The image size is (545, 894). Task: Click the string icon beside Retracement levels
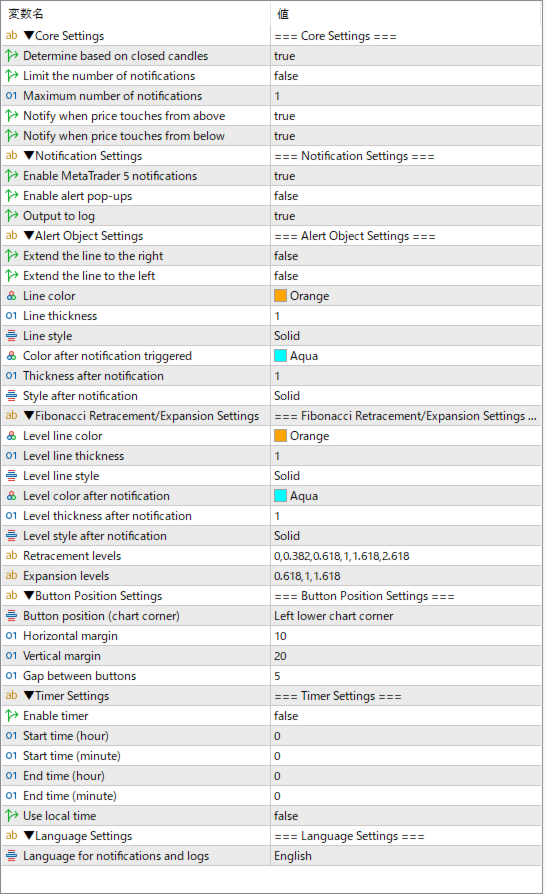[x=11, y=555]
